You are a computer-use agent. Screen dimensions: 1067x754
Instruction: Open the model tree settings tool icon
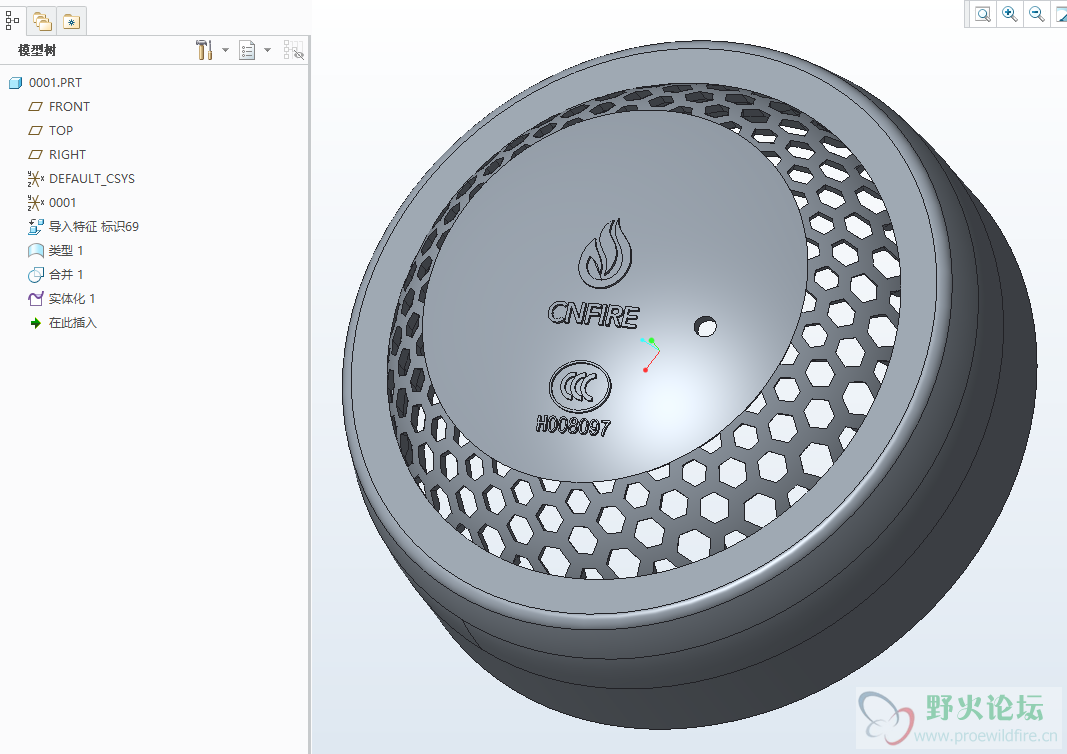(x=204, y=50)
